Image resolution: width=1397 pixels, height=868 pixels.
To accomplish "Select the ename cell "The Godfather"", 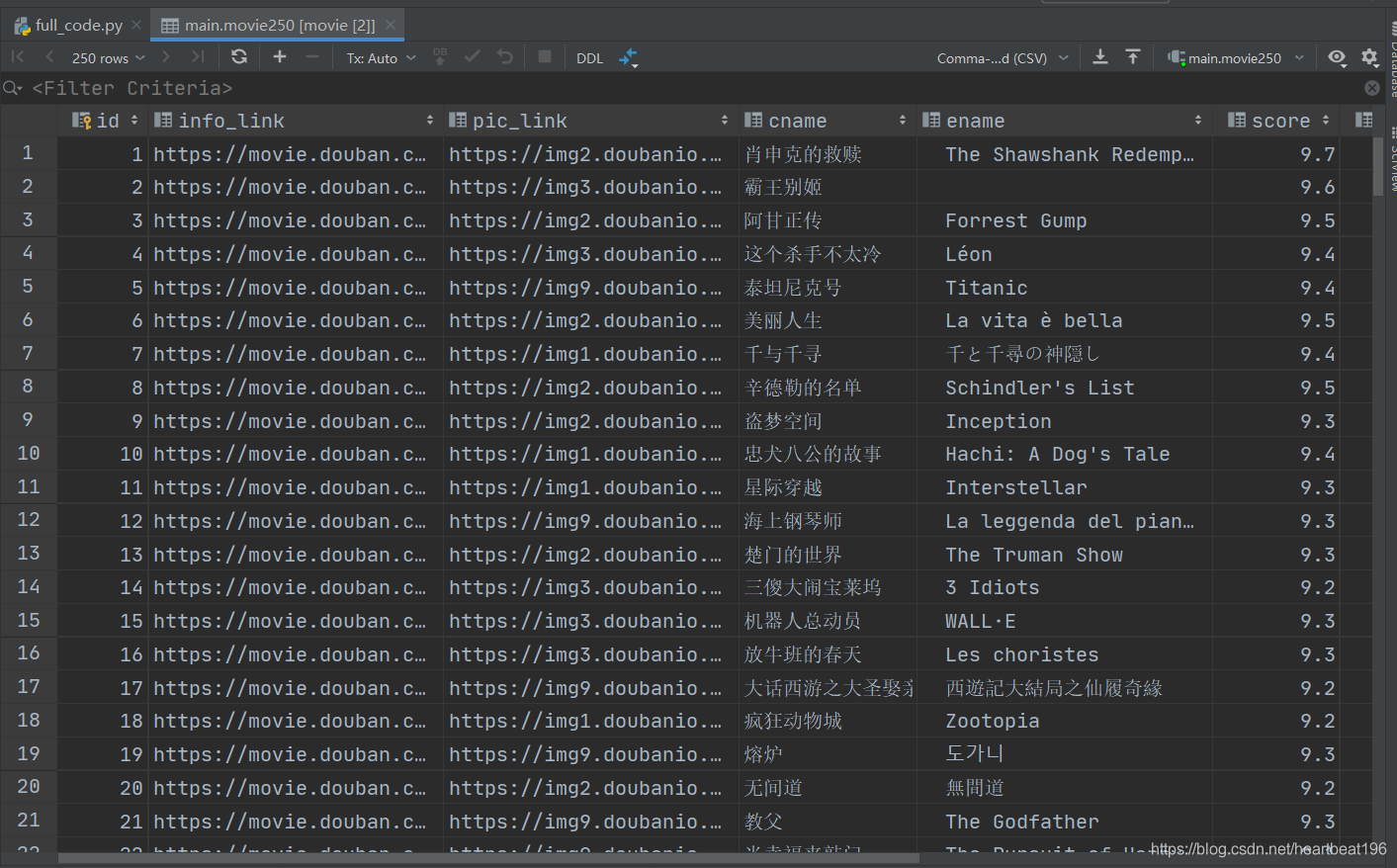I will 1065,822.
